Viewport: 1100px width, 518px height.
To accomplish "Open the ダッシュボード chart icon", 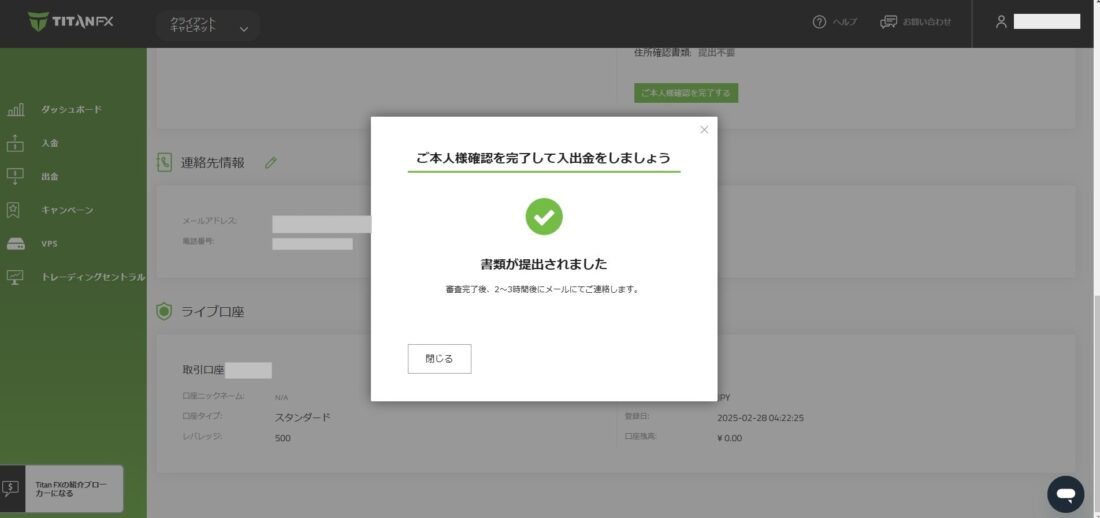I will click(x=16, y=110).
